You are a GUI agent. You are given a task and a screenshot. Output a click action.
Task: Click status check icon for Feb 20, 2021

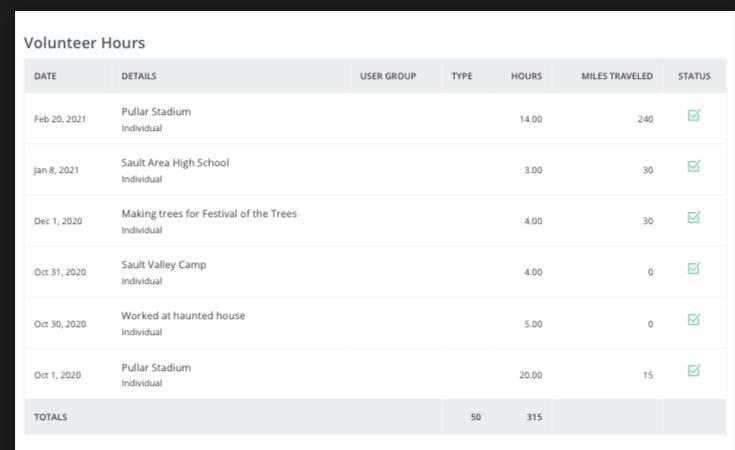694,116
